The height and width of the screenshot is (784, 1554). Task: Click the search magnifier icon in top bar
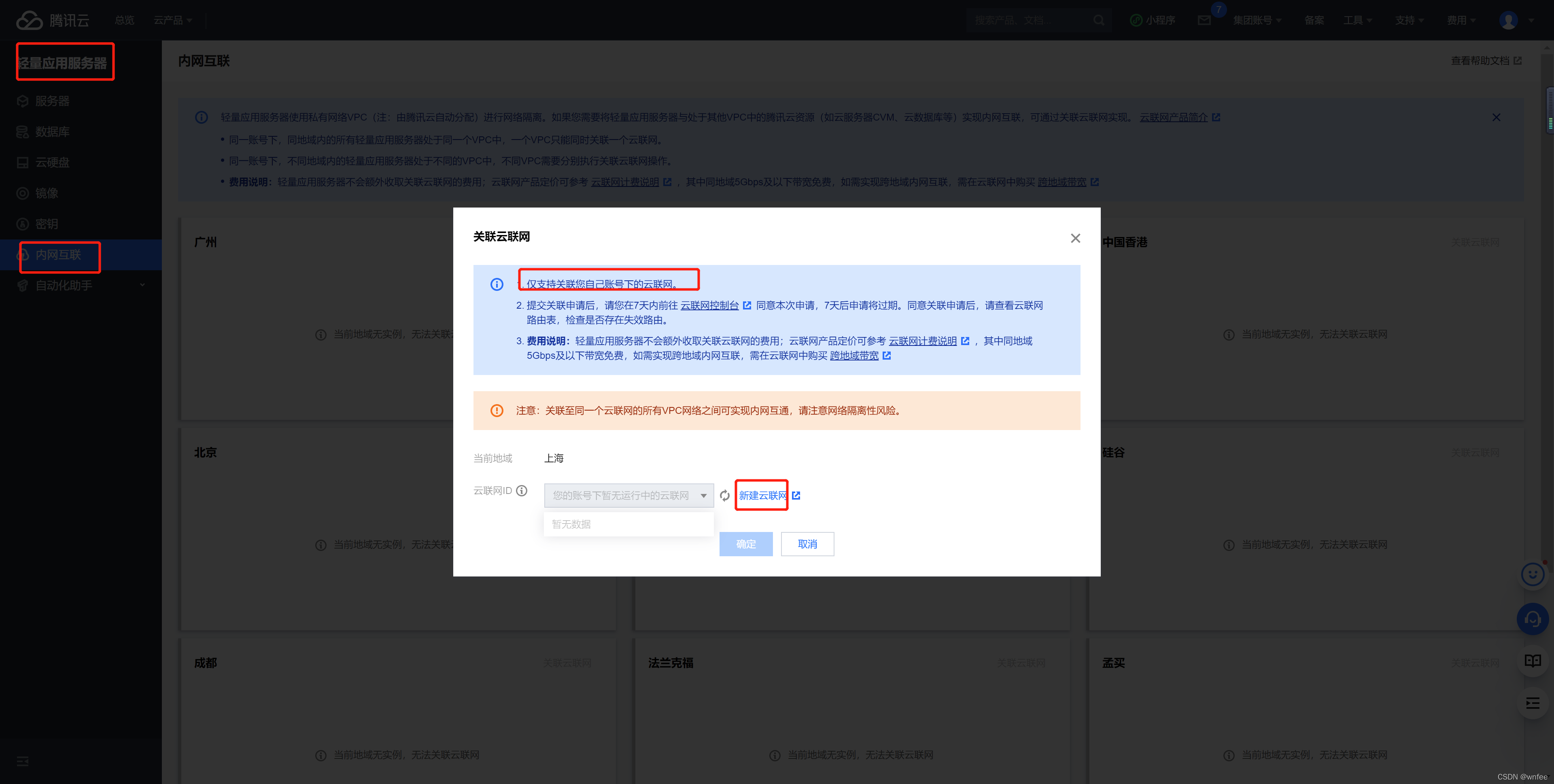tap(1099, 21)
